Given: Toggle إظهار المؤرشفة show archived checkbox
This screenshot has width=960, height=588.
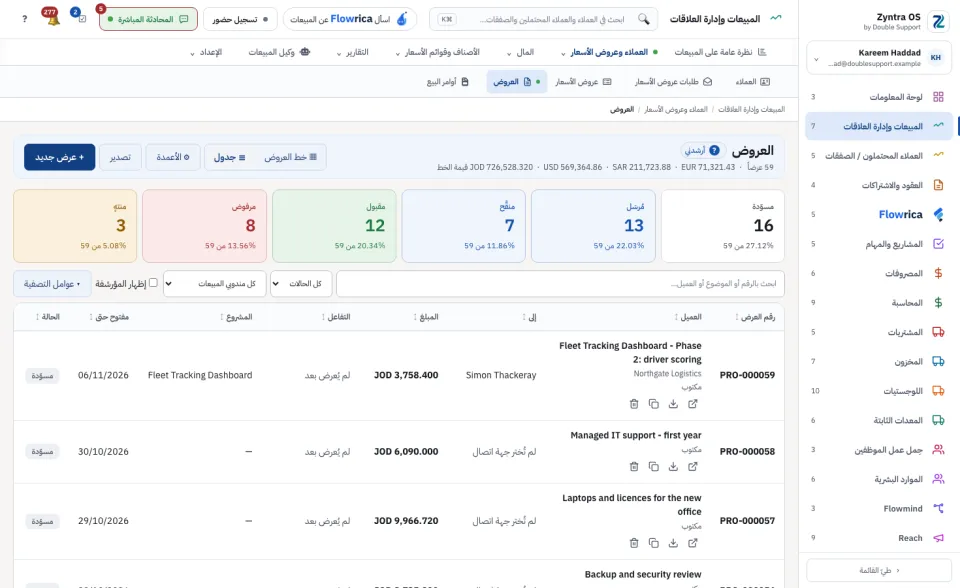Looking at the screenshot, I should click(153, 283).
